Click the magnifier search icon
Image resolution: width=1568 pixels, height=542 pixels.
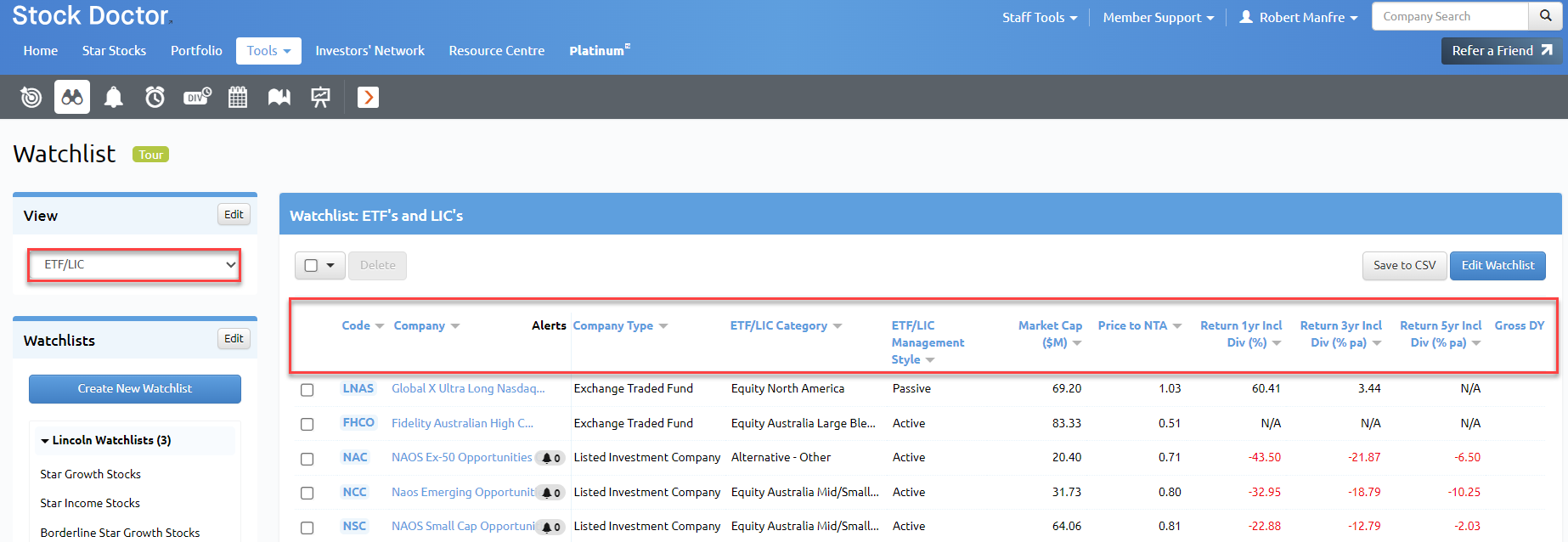[x=1545, y=16]
